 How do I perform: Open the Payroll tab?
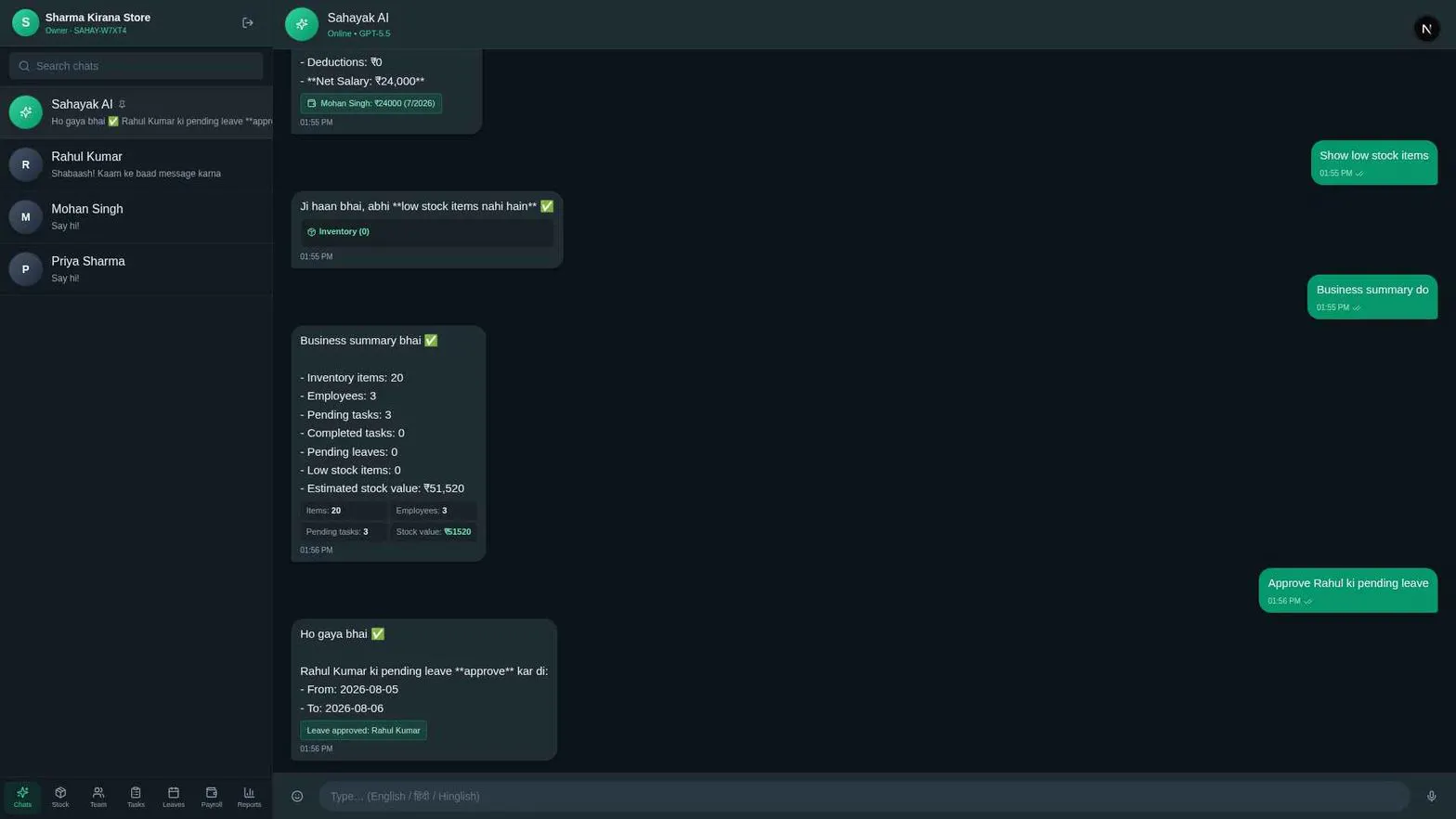[x=212, y=797]
